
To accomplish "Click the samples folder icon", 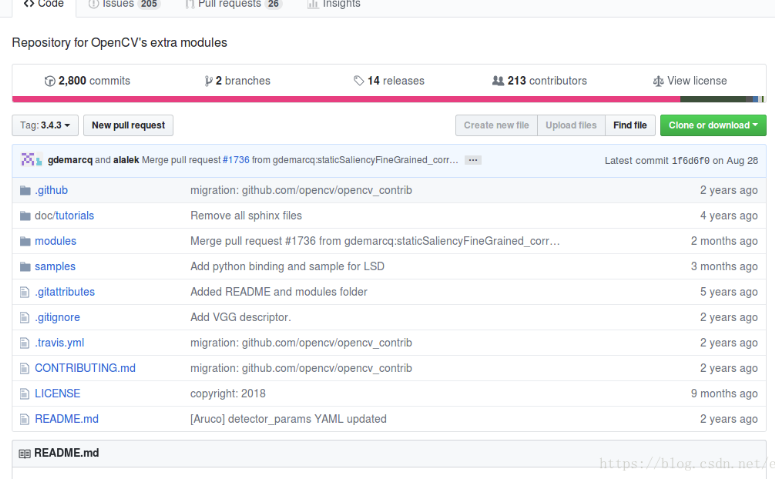I will pos(25,266).
